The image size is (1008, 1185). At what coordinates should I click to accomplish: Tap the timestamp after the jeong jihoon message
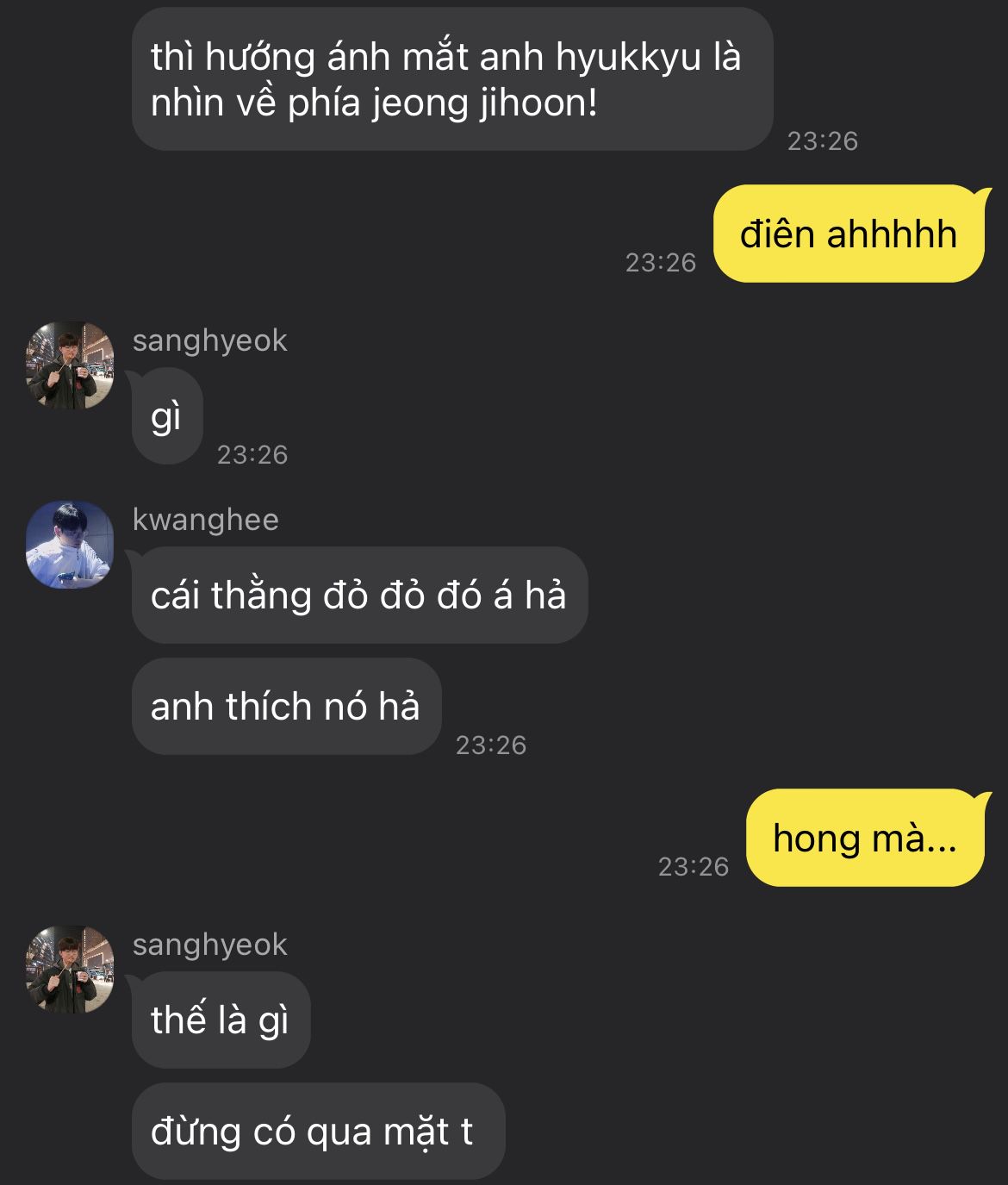(823, 141)
